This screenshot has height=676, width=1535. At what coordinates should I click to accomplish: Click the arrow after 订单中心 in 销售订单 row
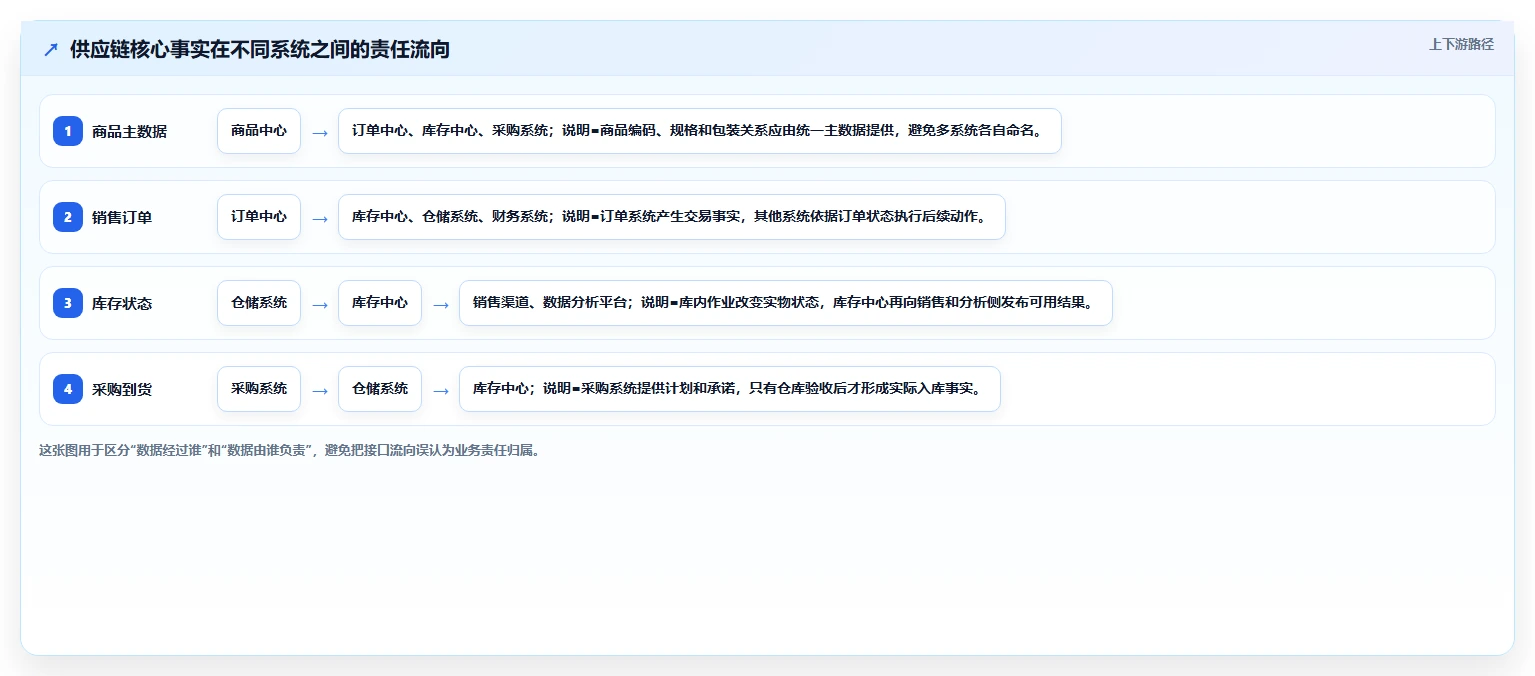coord(320,218)
